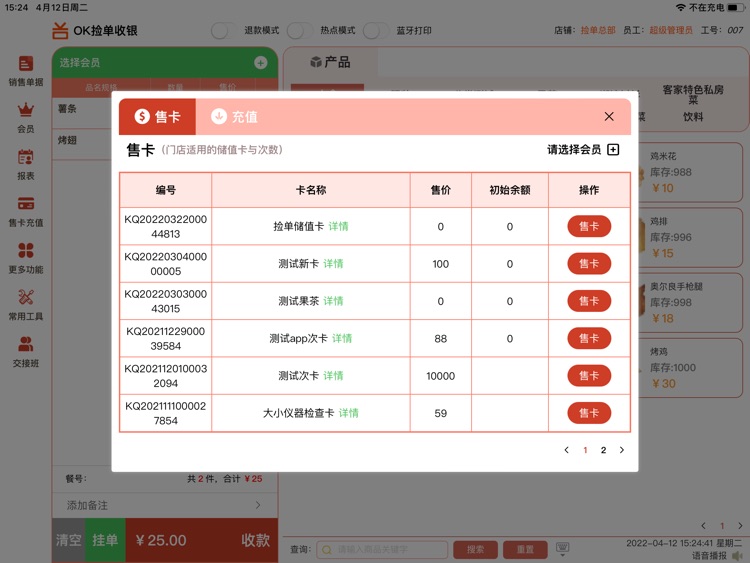The width and height of the screenshot is (750, 563).
Task: Open 更多功能 four-dot icon
Action: (26, 250)
